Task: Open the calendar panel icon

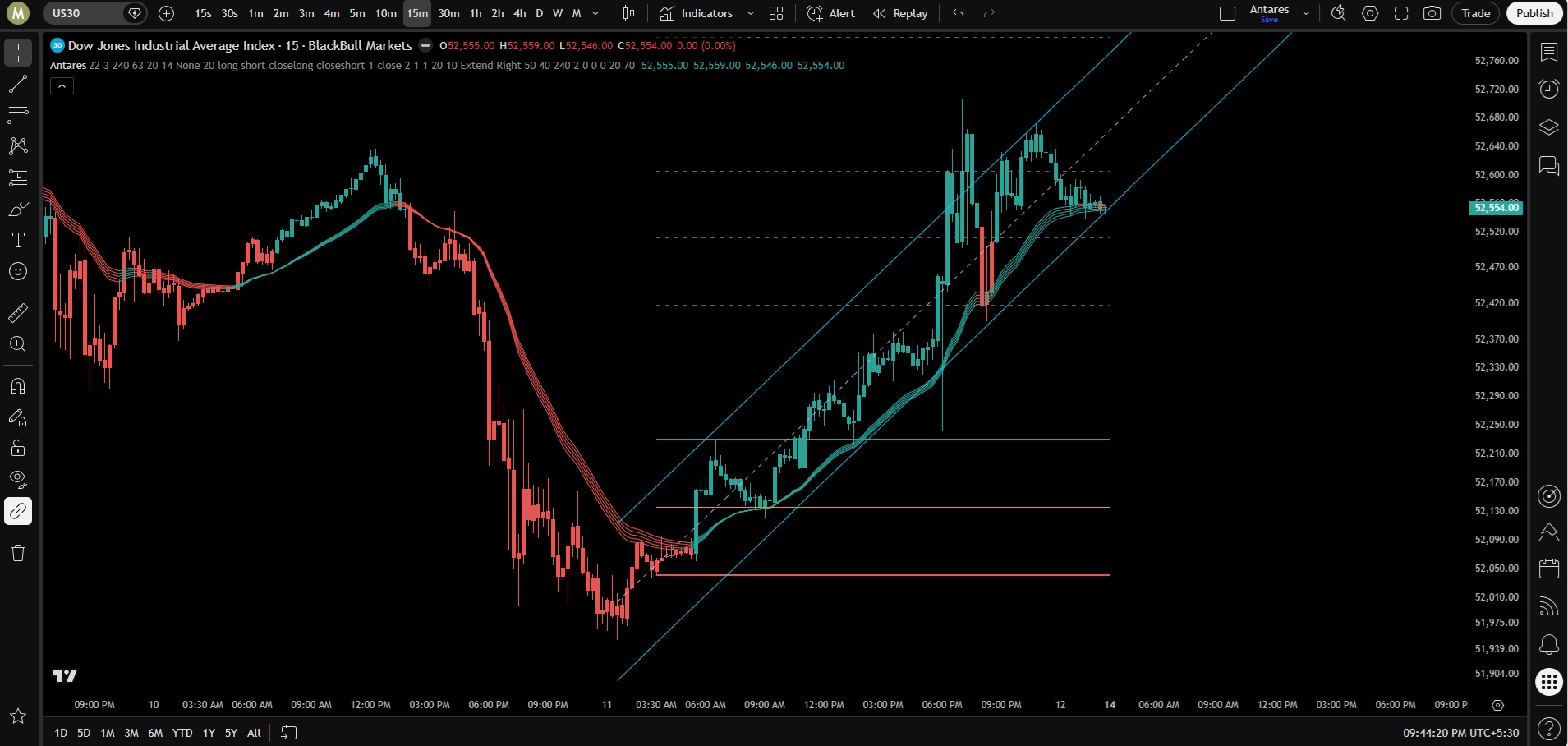Action: tap(1549, 568)
